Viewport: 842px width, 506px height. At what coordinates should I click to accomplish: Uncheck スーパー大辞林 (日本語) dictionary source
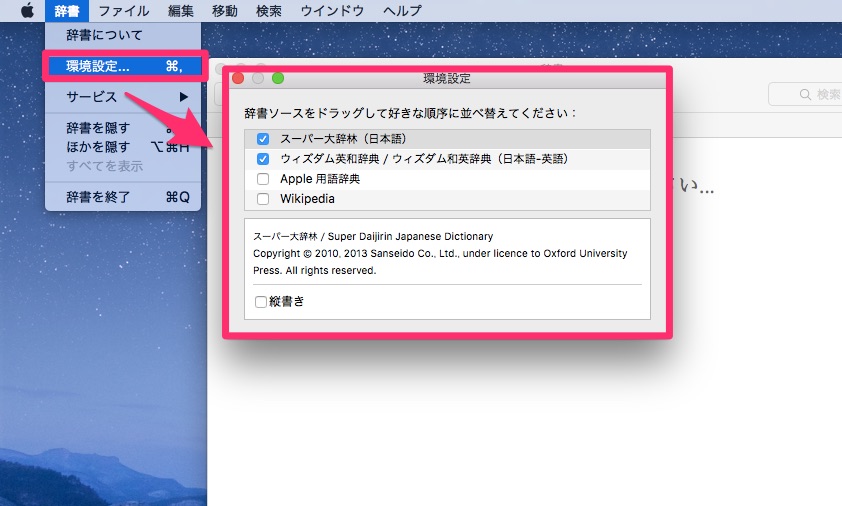click(263, 139)
